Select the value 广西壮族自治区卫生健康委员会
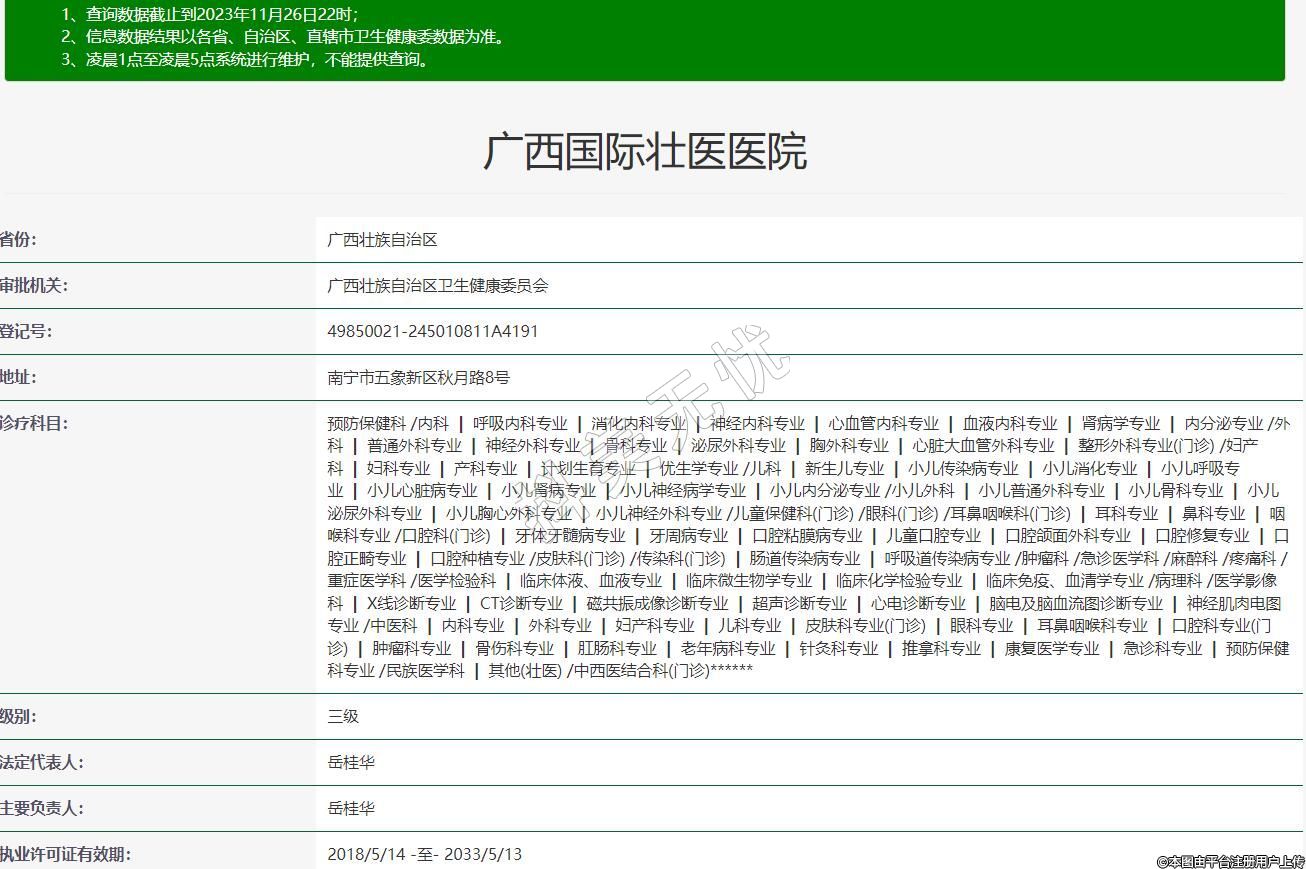 click(x=438, y=286)
